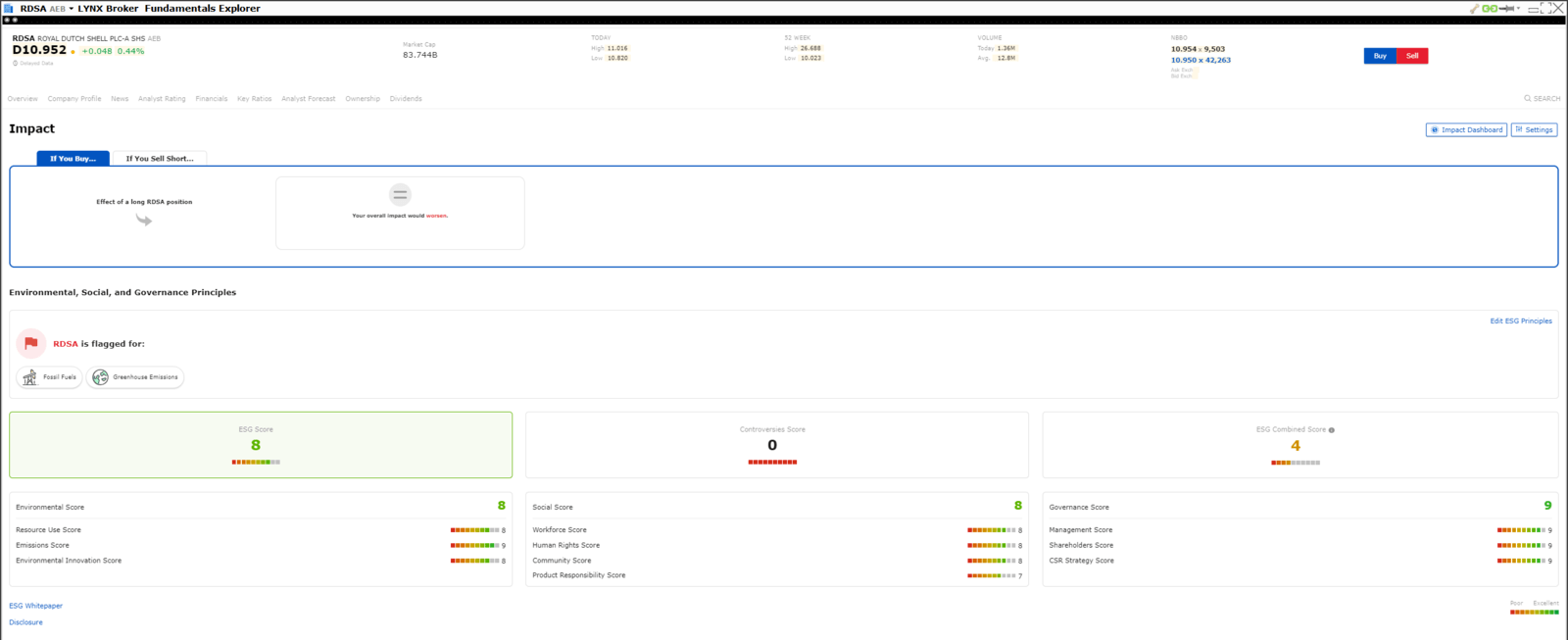Click the Community Score row
Viewport: 1568px width, 640px height.
point(777,561)
